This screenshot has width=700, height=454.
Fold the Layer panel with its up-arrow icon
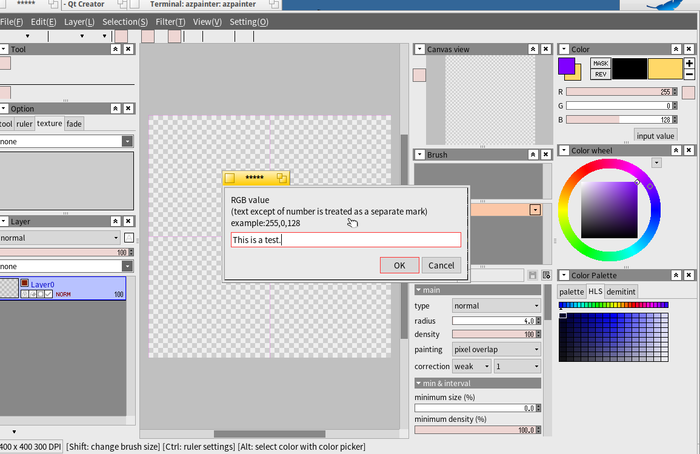tap(115, 221)
